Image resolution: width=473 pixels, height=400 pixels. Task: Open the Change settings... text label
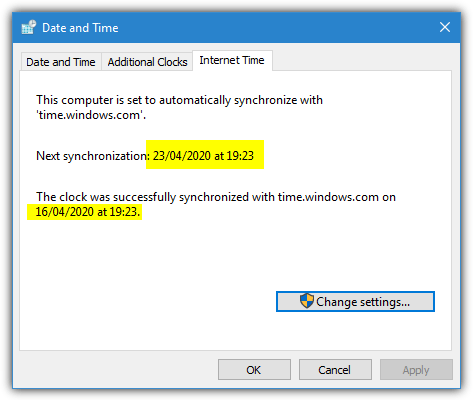[363, 302]
